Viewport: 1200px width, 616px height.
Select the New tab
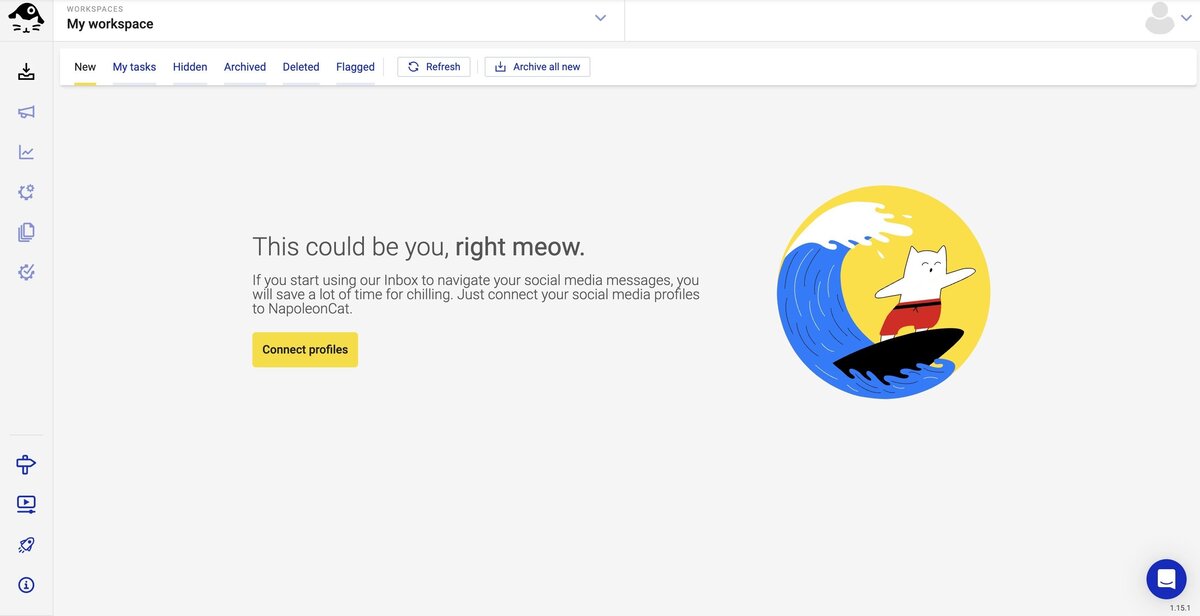pos(85,67)
